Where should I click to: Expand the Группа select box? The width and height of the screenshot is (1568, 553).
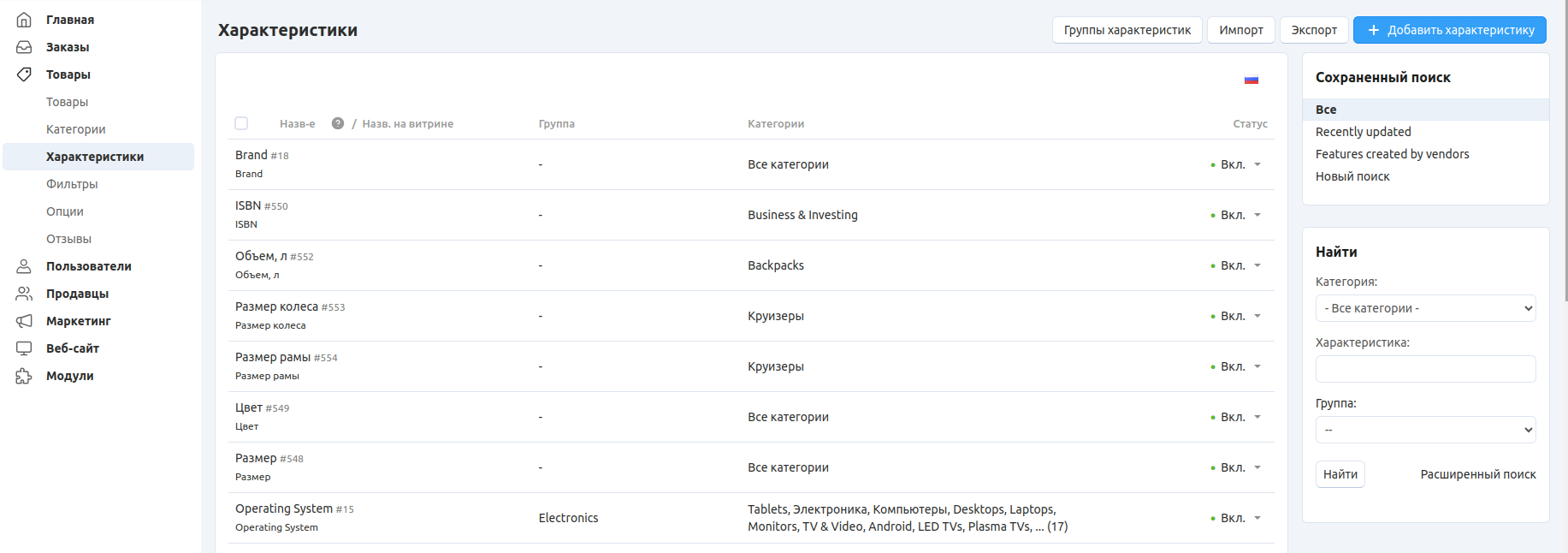[x=1425, y=430]
